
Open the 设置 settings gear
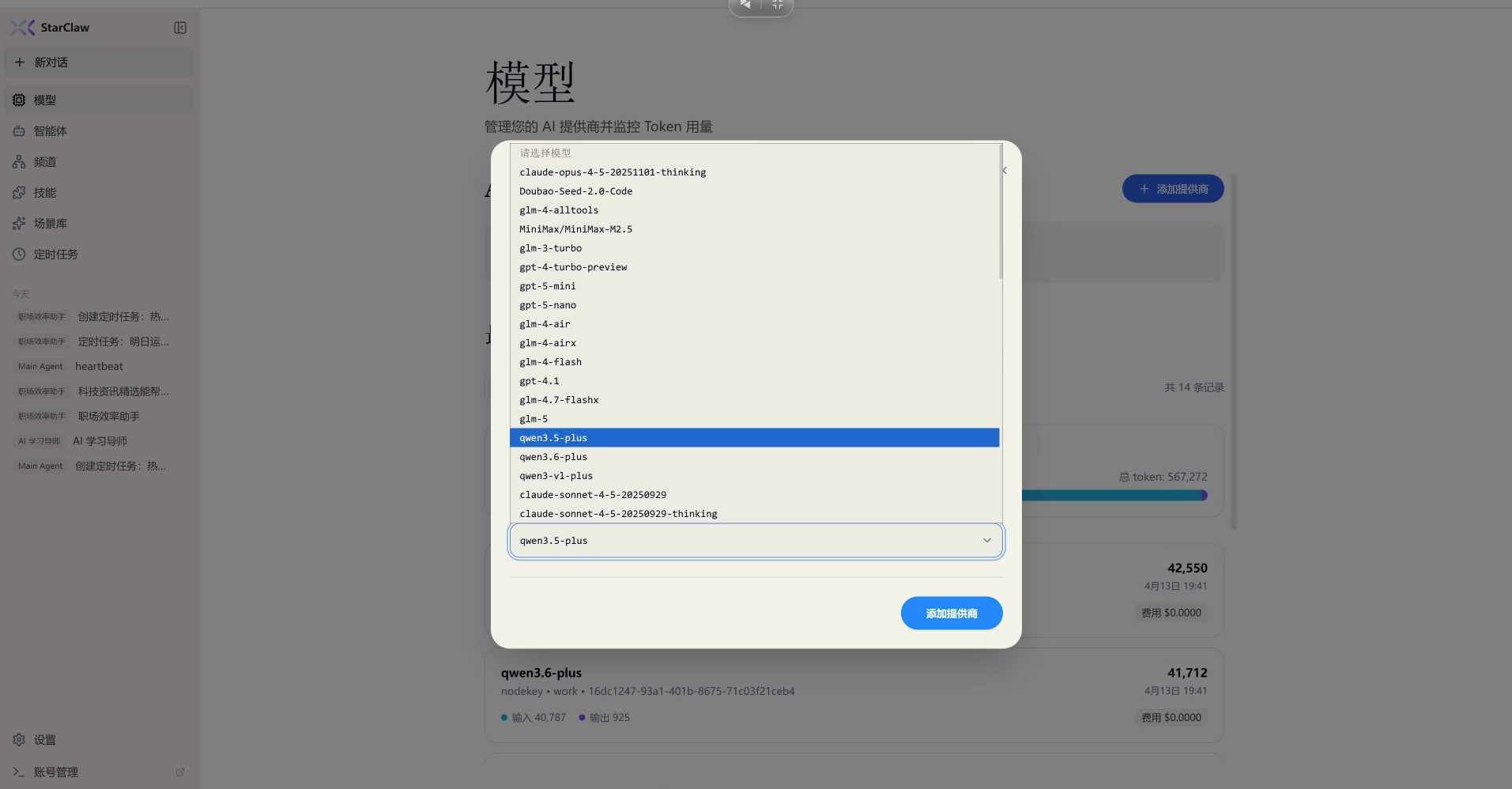(44, 739)
